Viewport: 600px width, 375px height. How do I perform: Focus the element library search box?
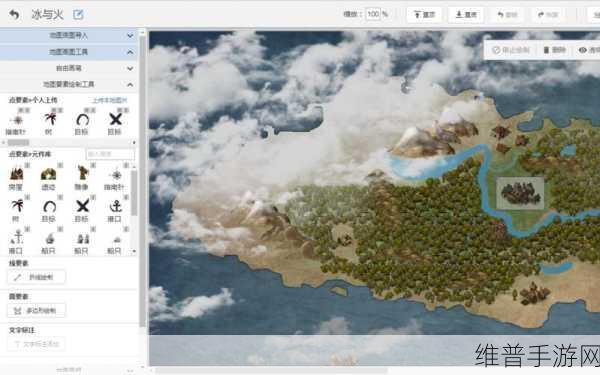click(x=110, y=154)
